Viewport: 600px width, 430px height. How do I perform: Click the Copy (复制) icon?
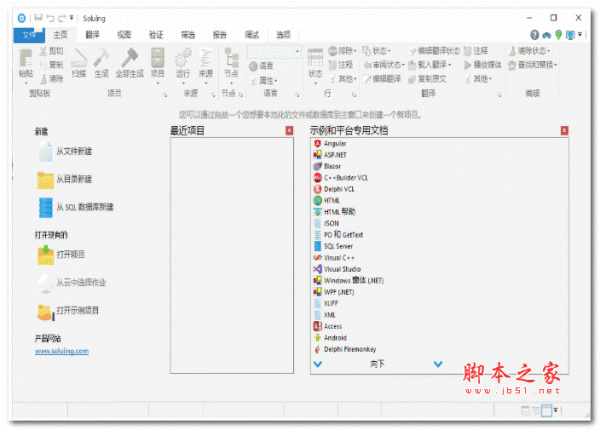44,65
